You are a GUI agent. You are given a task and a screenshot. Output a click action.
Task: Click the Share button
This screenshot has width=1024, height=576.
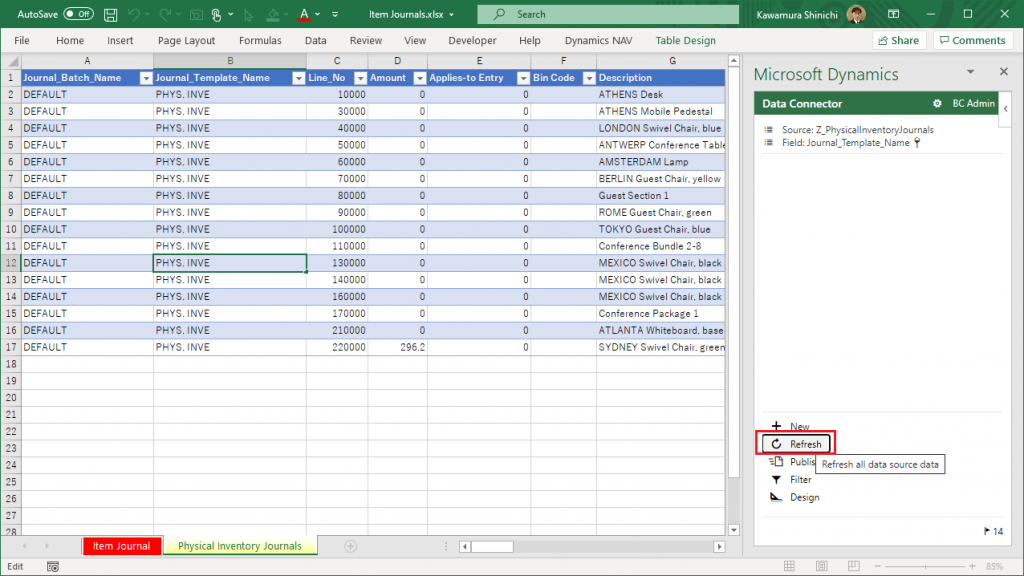tap(899, 40)
